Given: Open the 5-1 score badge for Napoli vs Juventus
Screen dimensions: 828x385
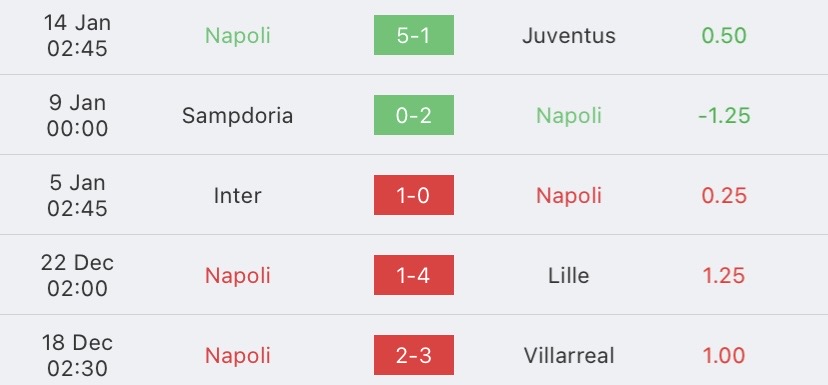Looking at the screenshot, I should [413, 35].
